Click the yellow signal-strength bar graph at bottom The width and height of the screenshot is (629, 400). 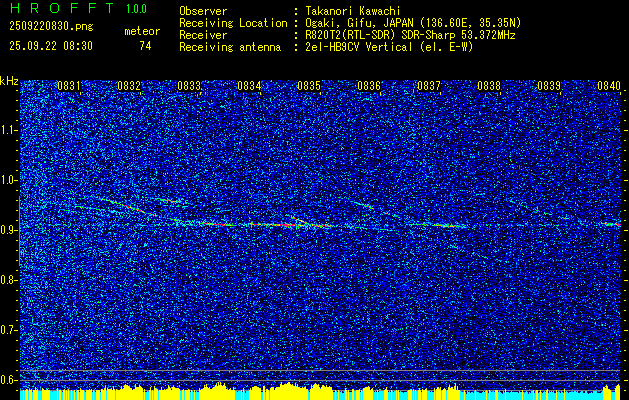(x=320, y=392)
